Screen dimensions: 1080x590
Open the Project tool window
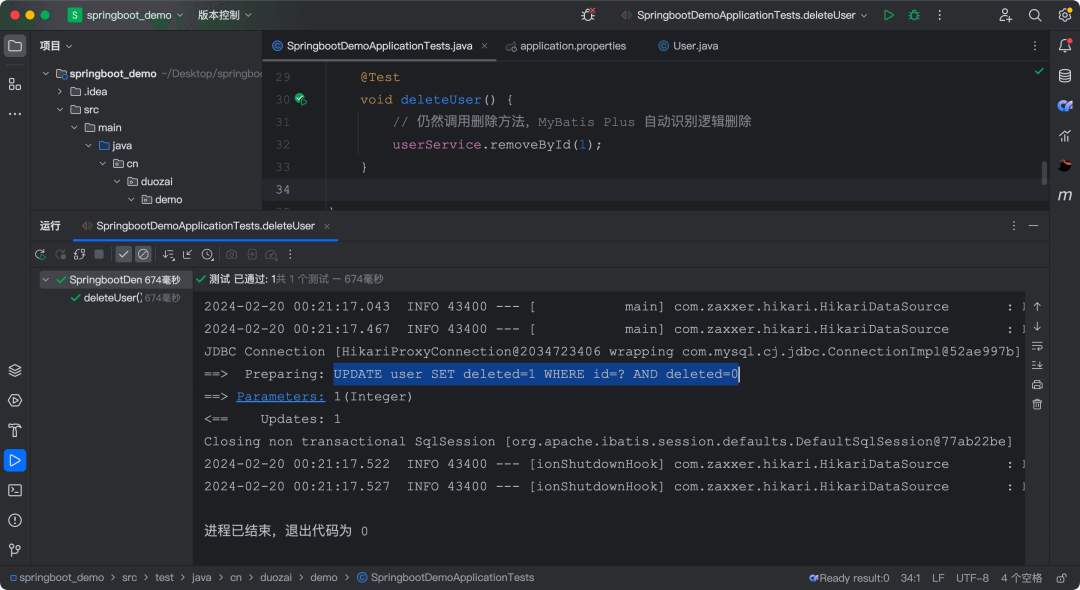[x=15, y=46]
